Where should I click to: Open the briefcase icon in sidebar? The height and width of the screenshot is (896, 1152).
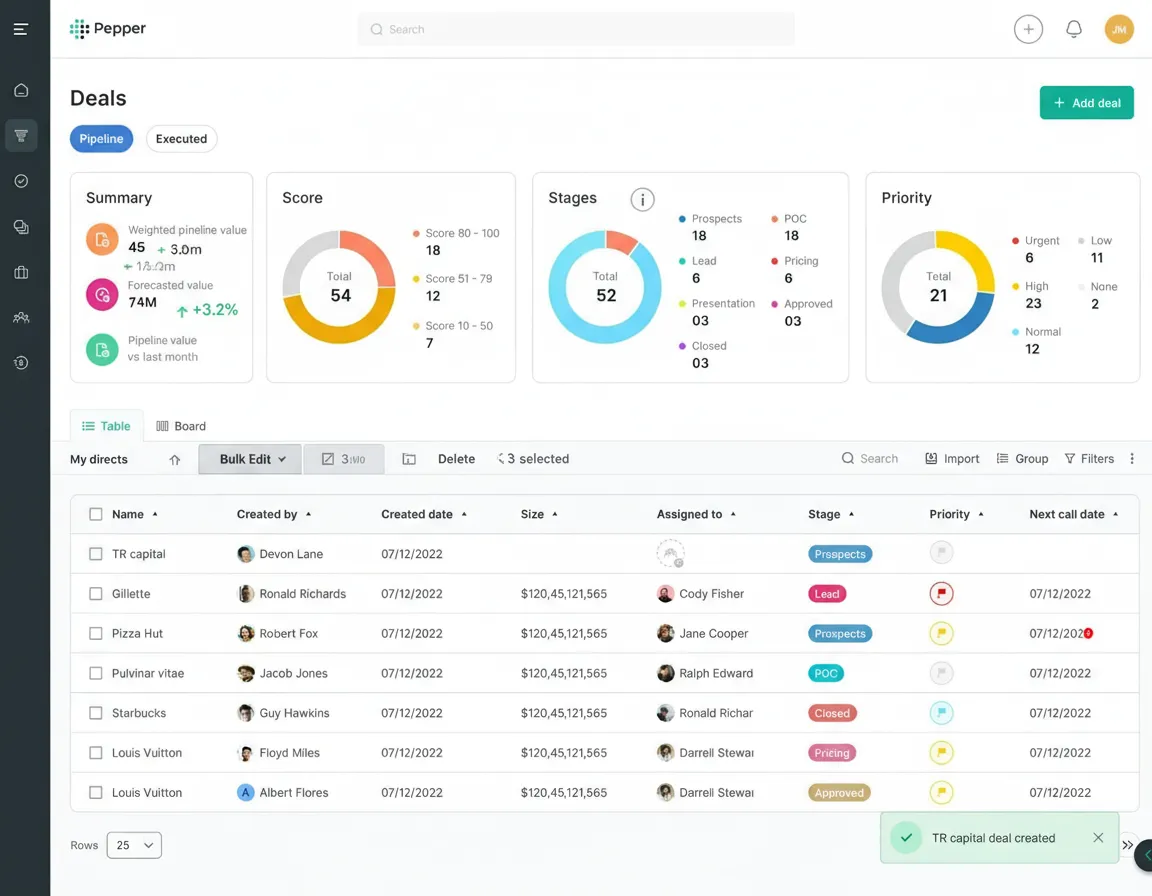pos(21,272)
